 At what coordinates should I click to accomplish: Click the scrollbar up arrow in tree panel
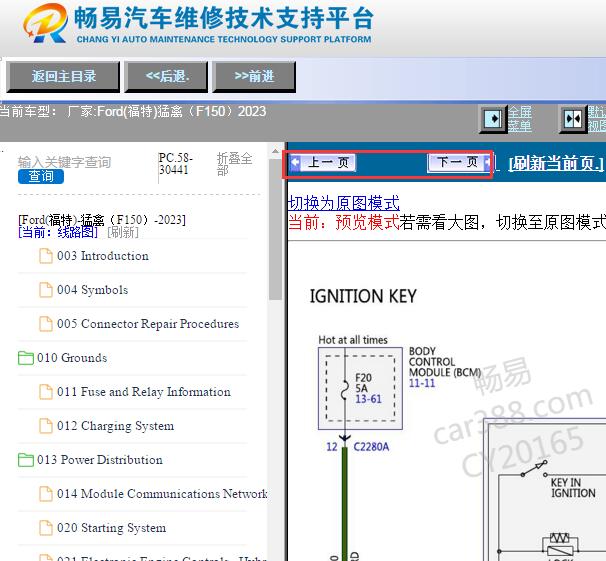click(x=276, y=151)
